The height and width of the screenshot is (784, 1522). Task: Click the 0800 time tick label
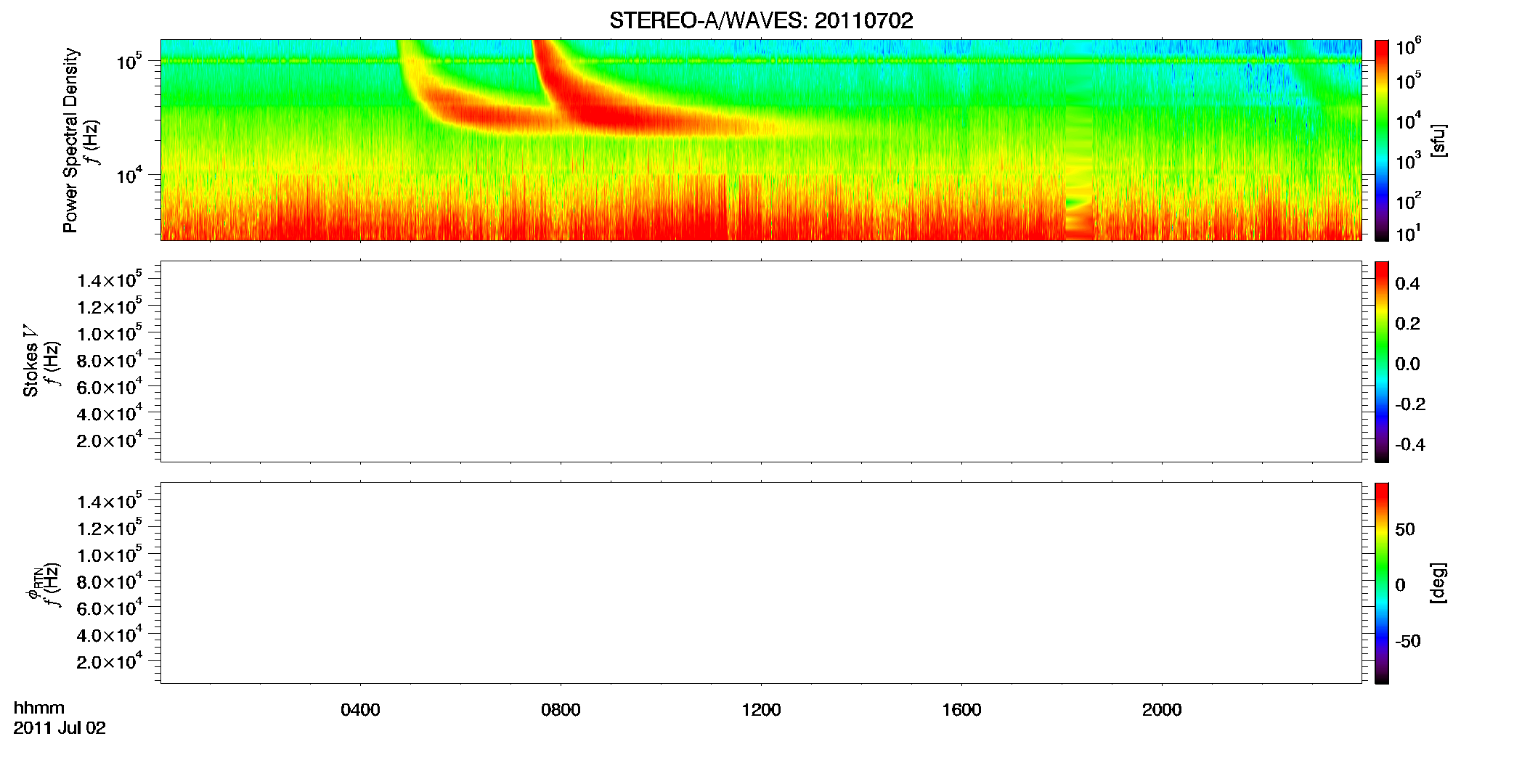tap(561, 710)
